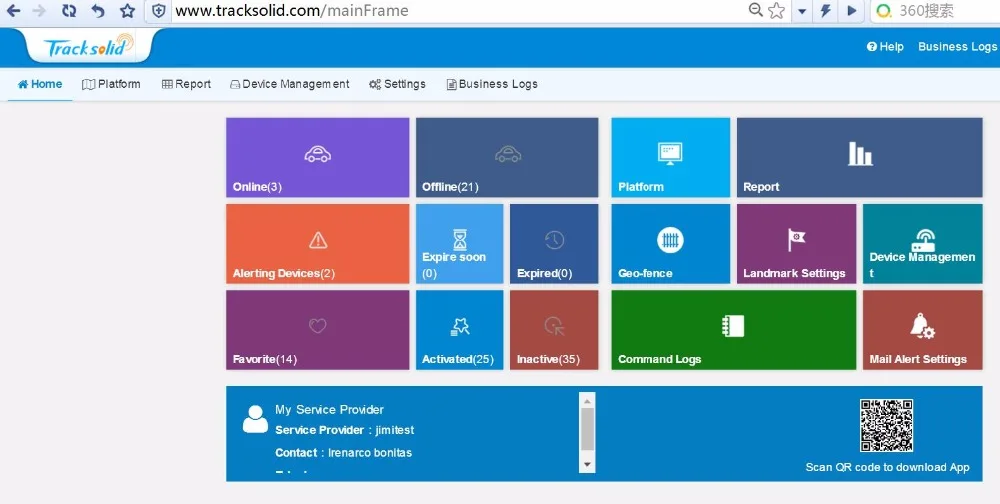This screenshot has width=1000, height=504.
Task: Click the Scan QR code to download App text
Action: 887,468
